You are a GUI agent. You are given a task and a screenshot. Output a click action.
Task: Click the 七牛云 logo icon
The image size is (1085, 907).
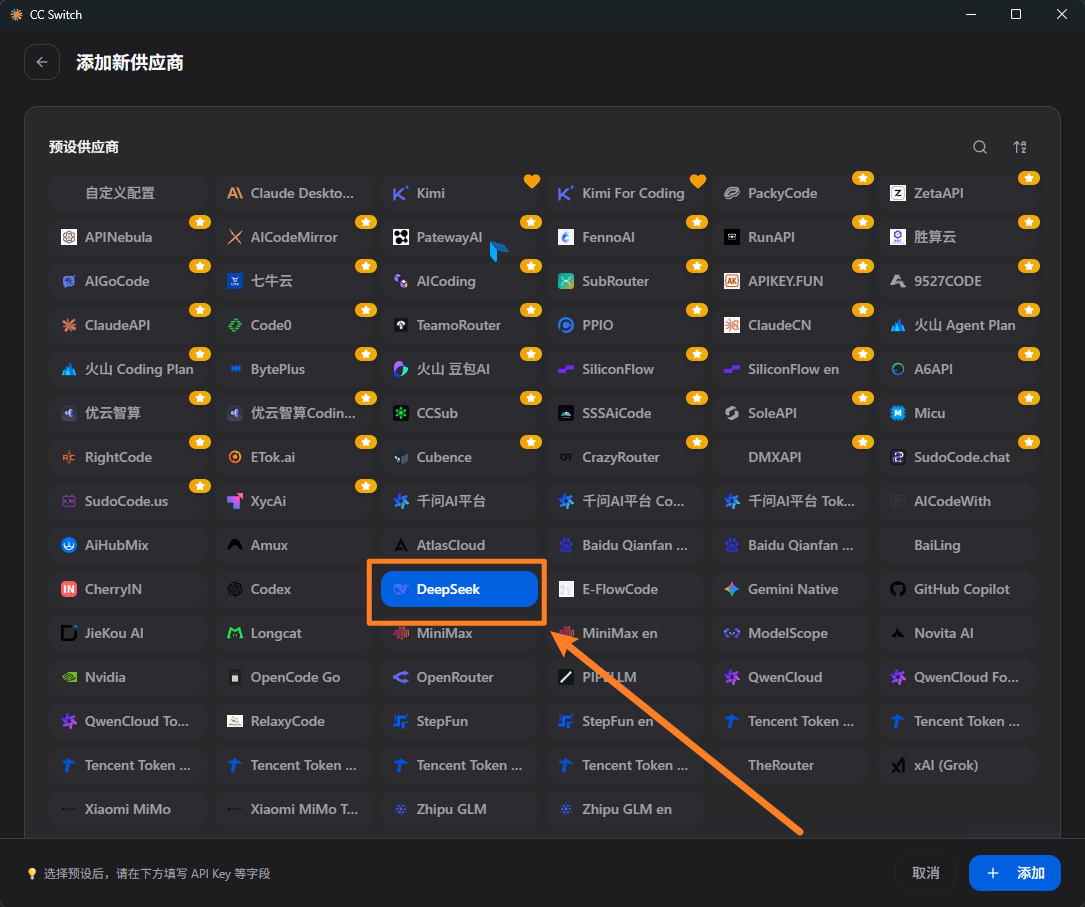(235, 281)
